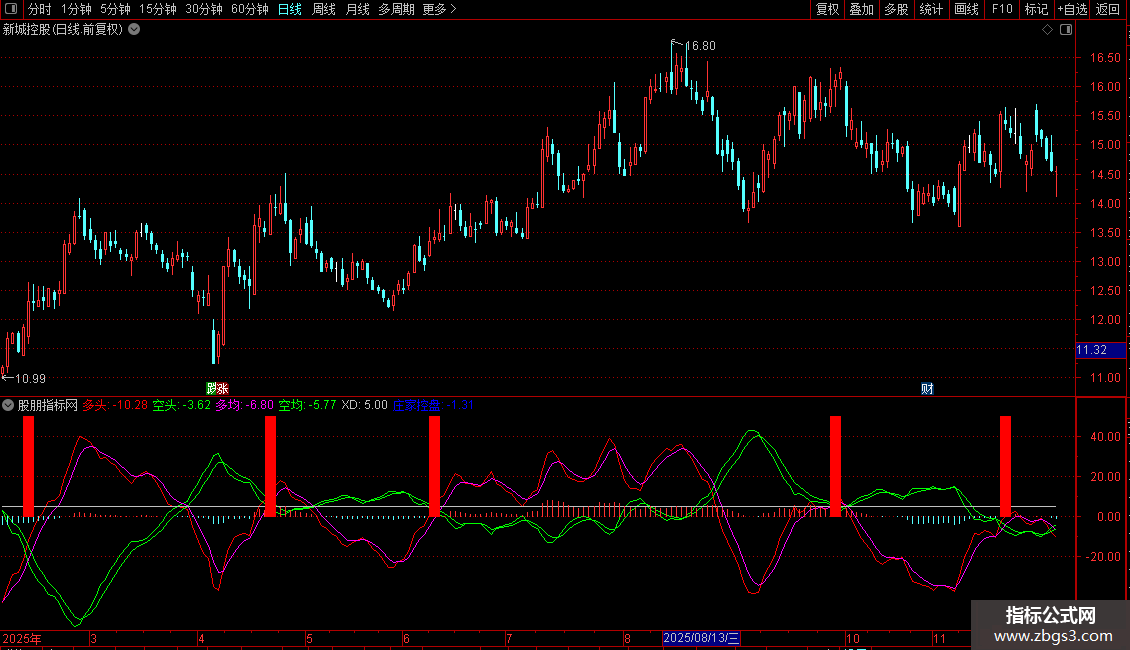The width and height of the screenshot is (1130, 650).
Task: Click the 10.99 low price label
Action: tap(30, 378)
